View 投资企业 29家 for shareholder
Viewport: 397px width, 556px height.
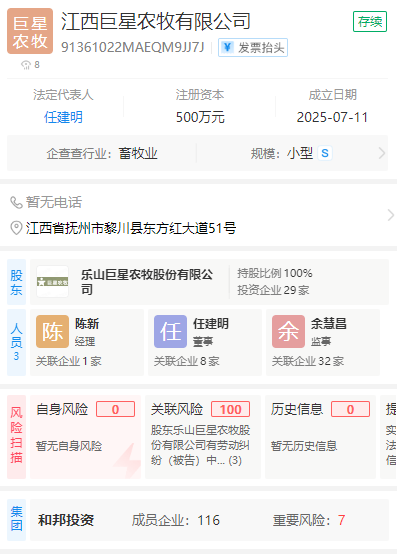tap(273, 290)
